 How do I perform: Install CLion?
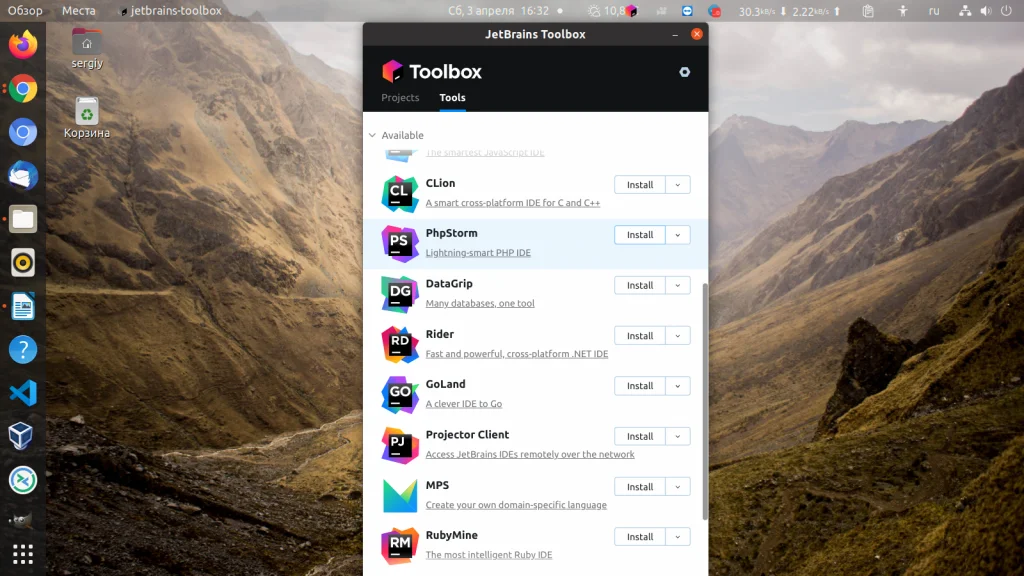(x=640, y=185)
